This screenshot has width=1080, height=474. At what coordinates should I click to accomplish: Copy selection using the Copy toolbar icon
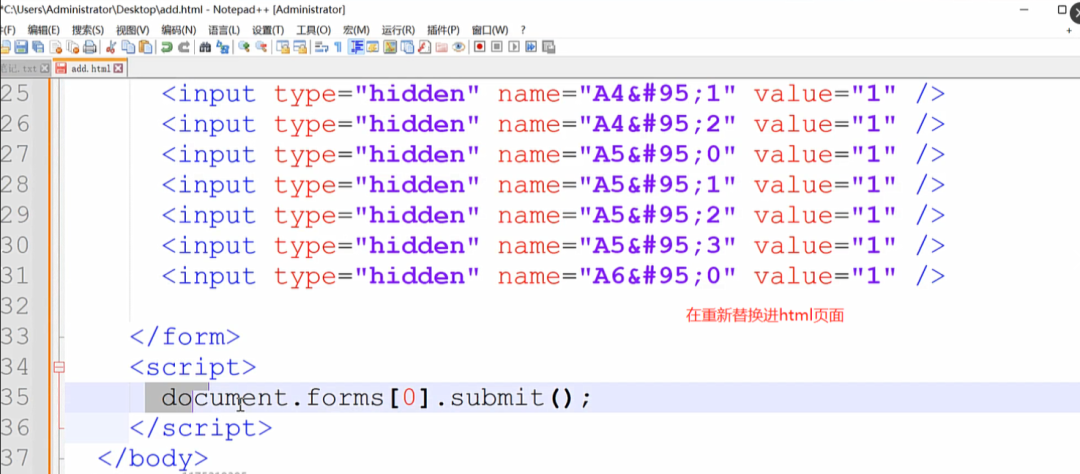point(128,47)
